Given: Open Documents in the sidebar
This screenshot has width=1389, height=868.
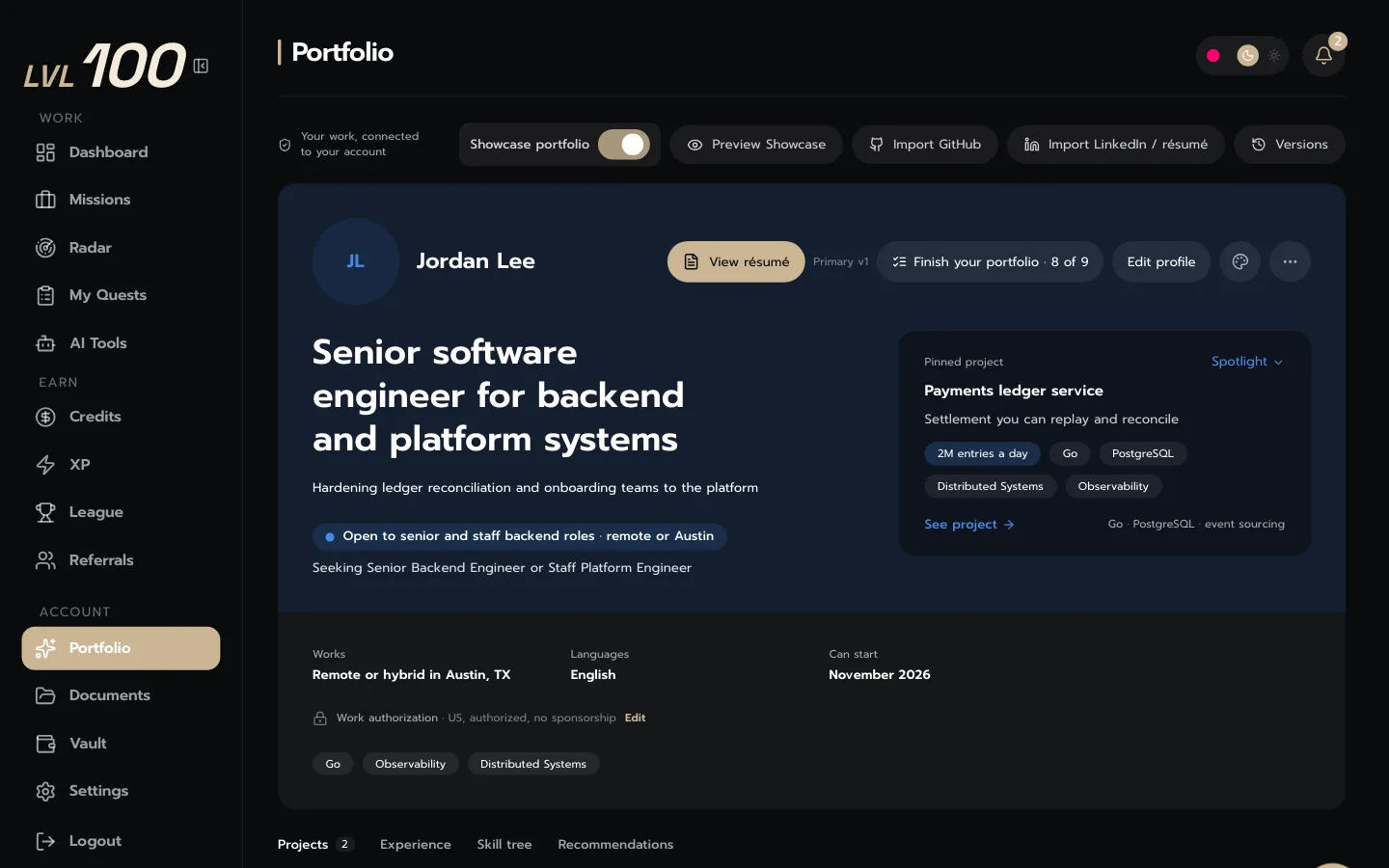Looking at the screenshot, I should (x=121, y=695).
